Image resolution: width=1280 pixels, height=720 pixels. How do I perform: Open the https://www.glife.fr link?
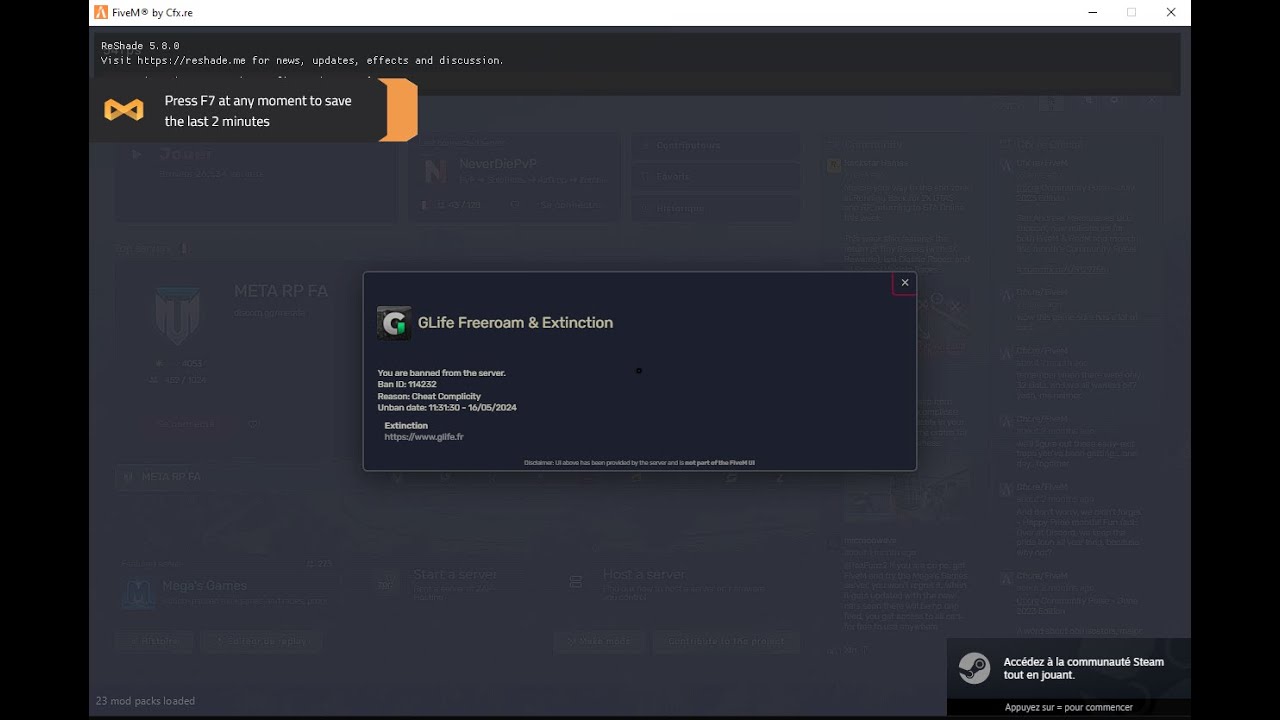pyautogui.click(x=424, y=437)
